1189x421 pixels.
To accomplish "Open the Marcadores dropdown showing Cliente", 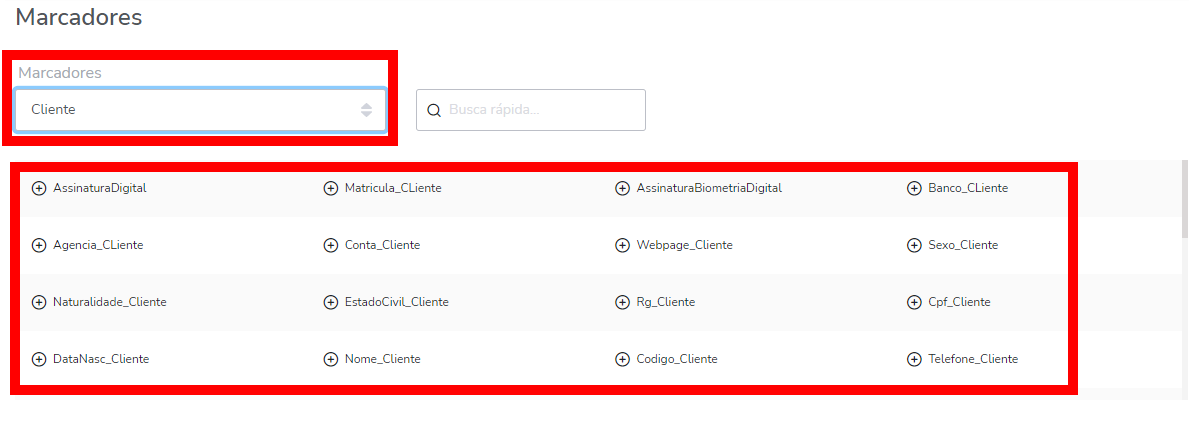I will point(190,110).
